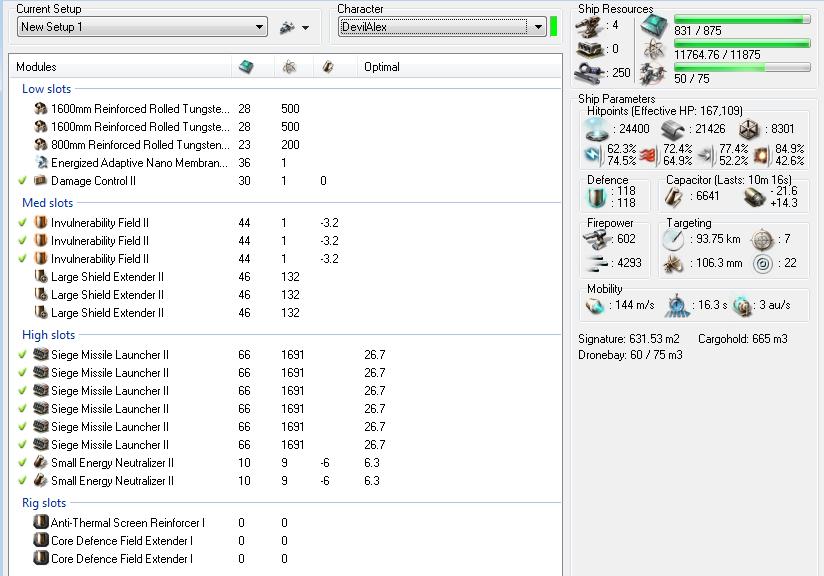Click the Optimal column header
Viewport: 824px width, 576px height.
coord(382,67)
